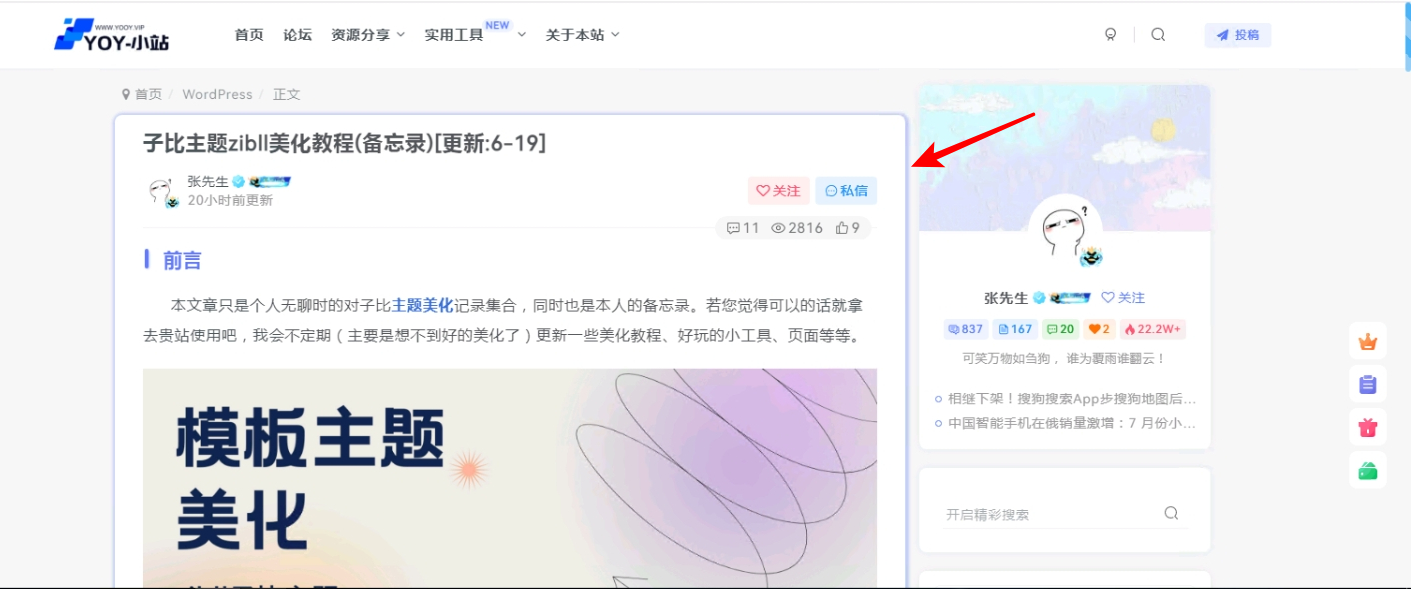This screenshot has width=1411, height=589.
Task: Click the green wallet icon in the floating sidebar
Action: point(1367,470)
